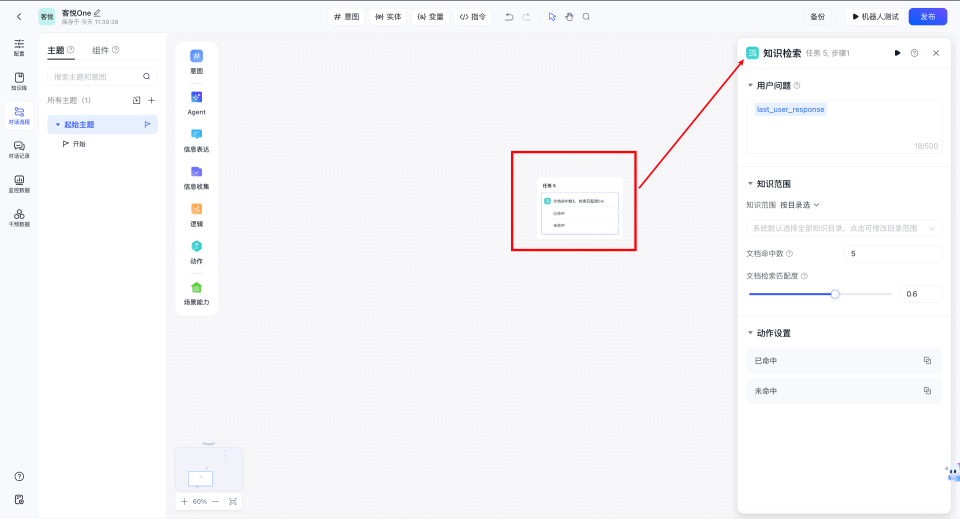960x519 pixels.
Task: Close the 知识检索 panel
Action: coord(936,53)
